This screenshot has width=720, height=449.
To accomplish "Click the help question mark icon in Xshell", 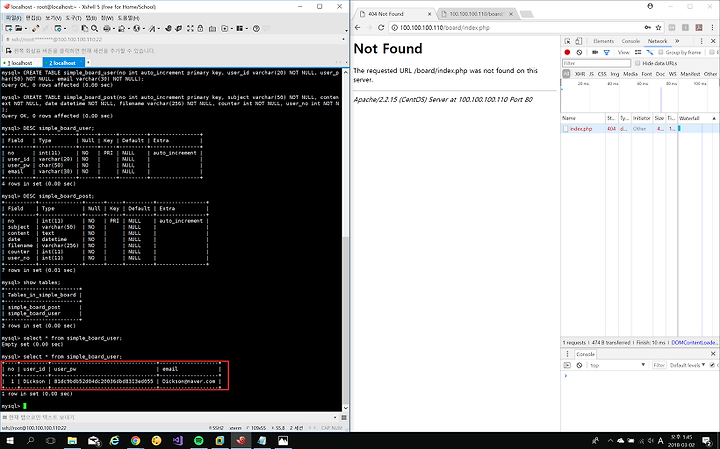I will tap(256, 28).
